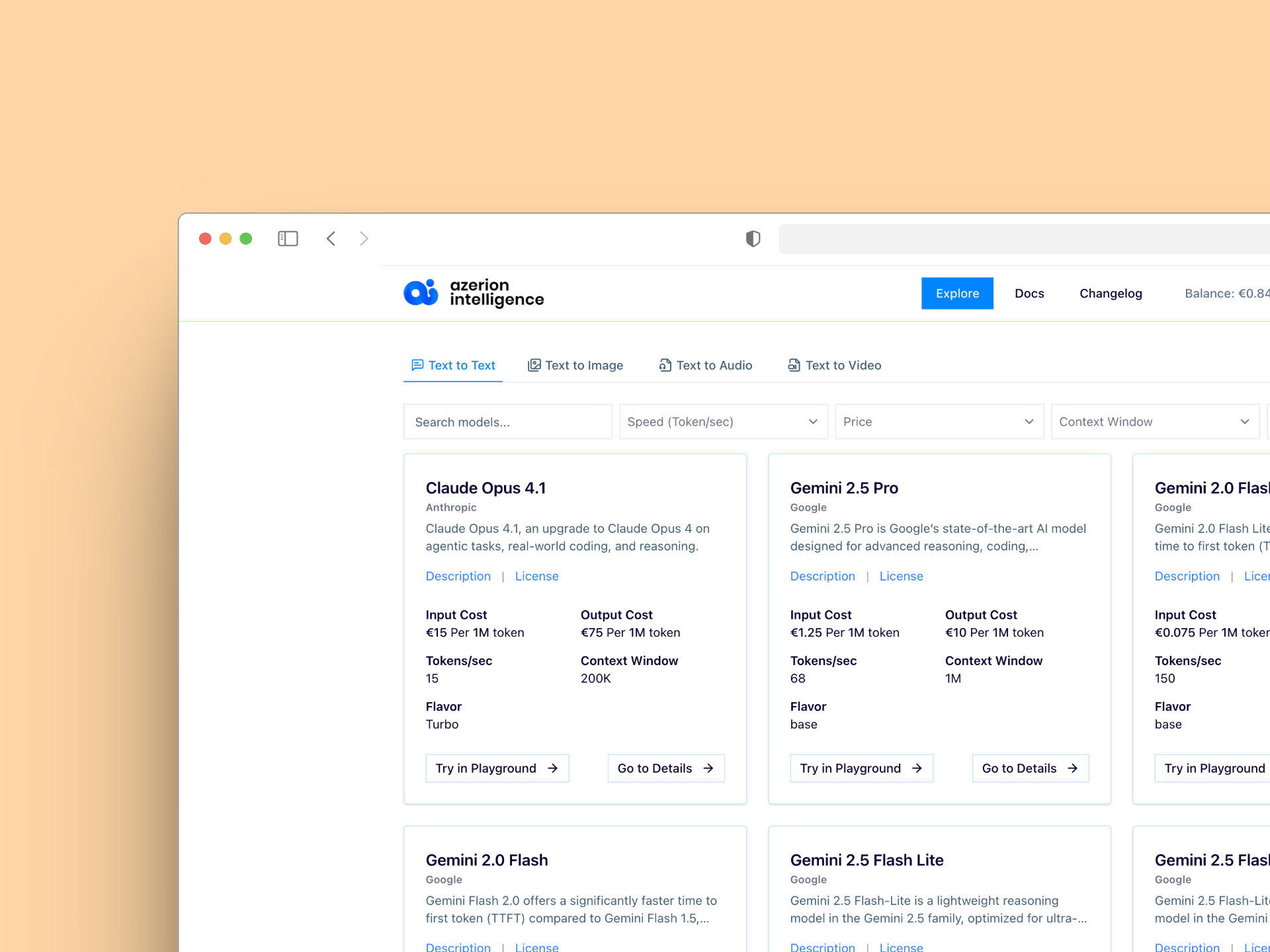
Task: Click the Anthropic provider label
Action: click(451, 508)
